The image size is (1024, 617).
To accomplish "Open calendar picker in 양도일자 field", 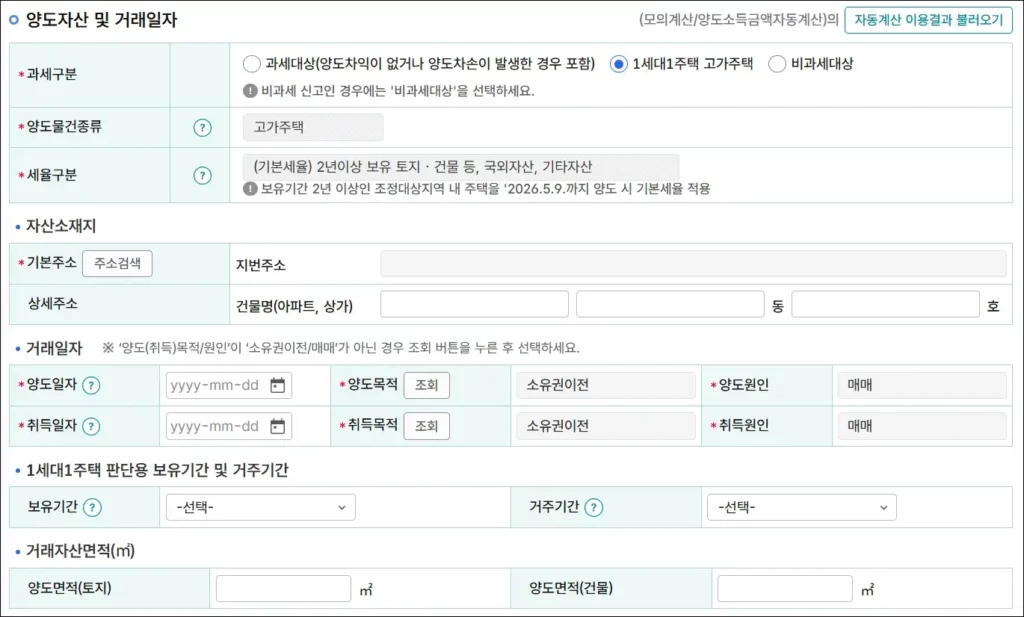I will [x=278, y=385].
